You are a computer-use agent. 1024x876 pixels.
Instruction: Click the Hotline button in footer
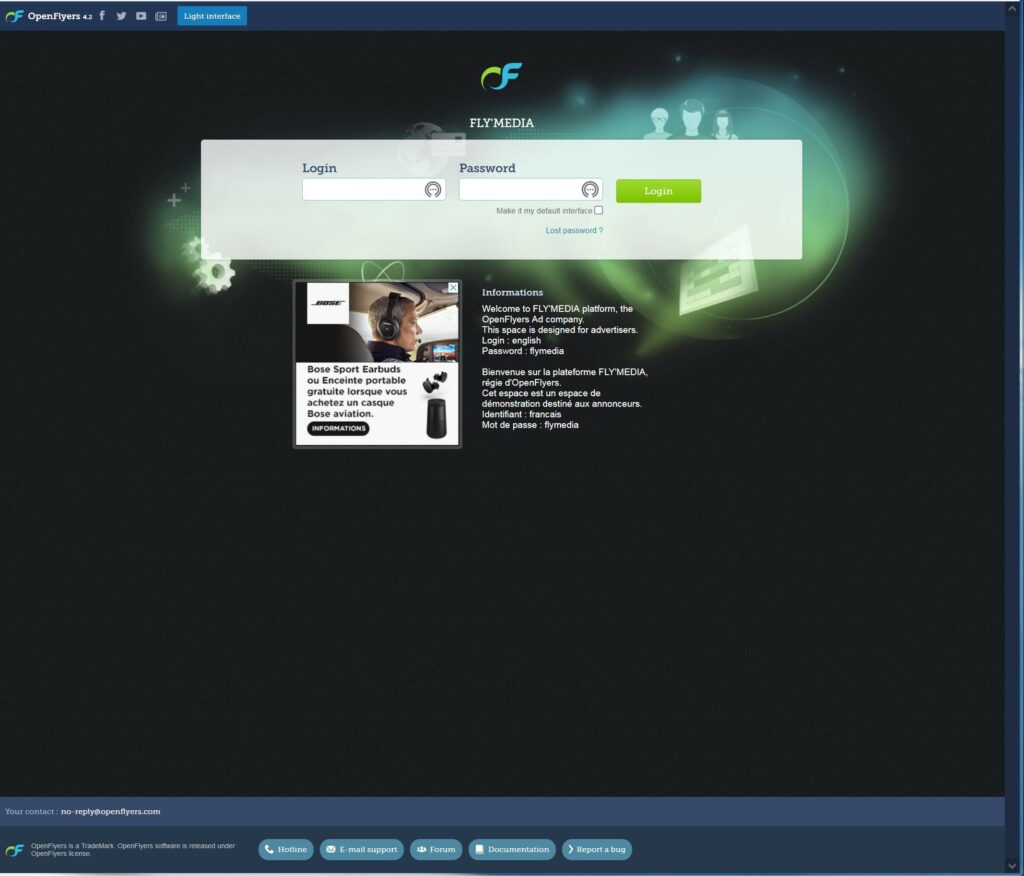point(286,850)
